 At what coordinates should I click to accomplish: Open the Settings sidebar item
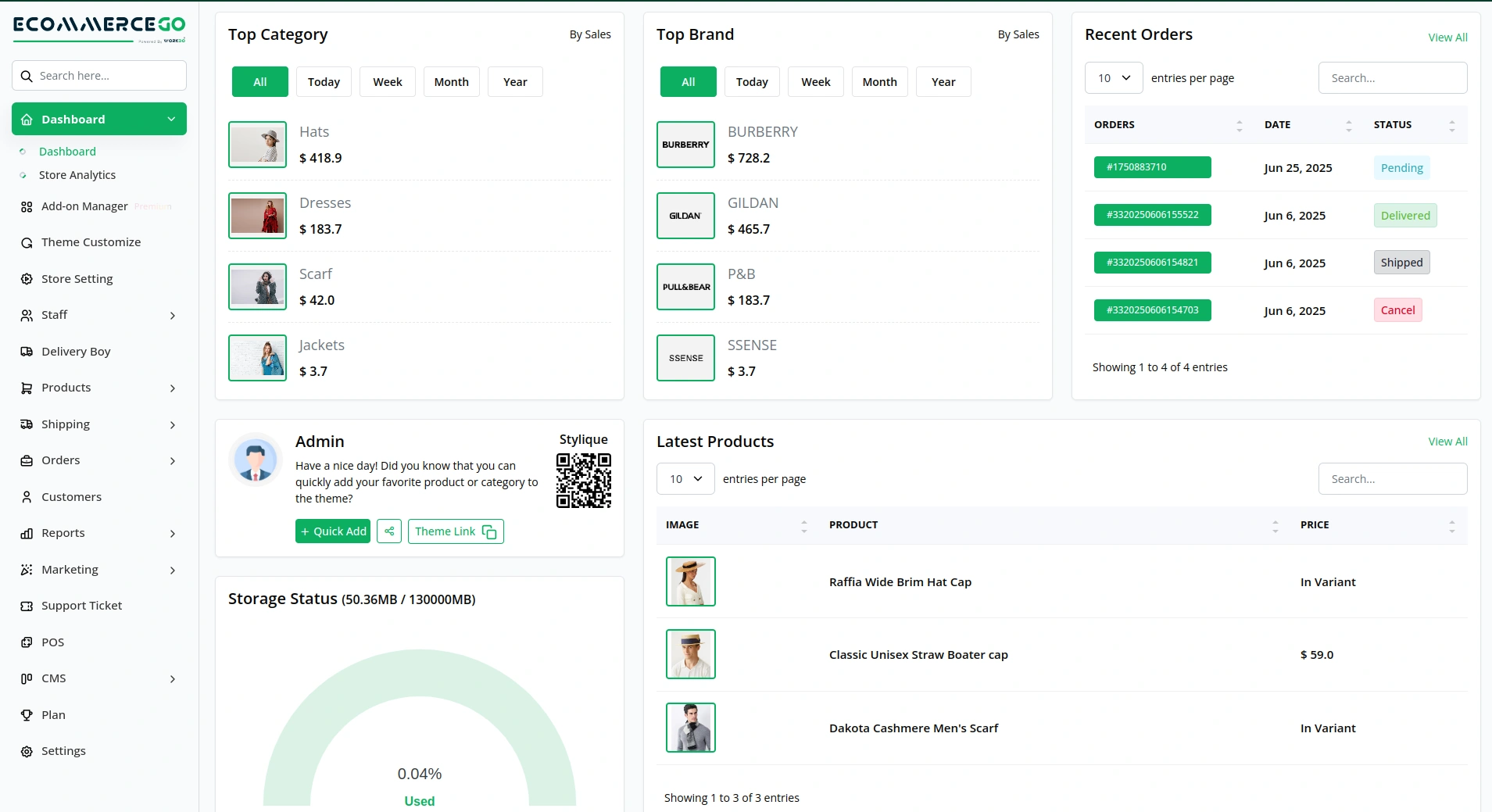click(x=63, y=751)
